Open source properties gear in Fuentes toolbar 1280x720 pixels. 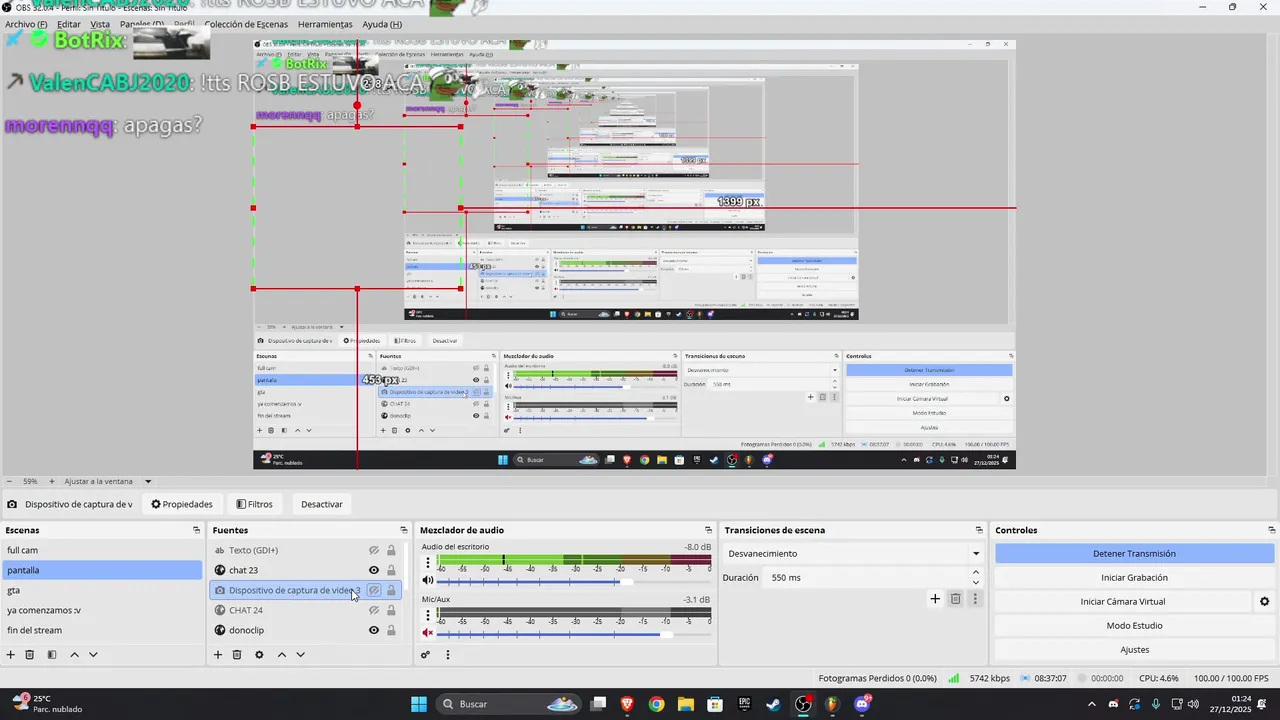pos(259,655)
